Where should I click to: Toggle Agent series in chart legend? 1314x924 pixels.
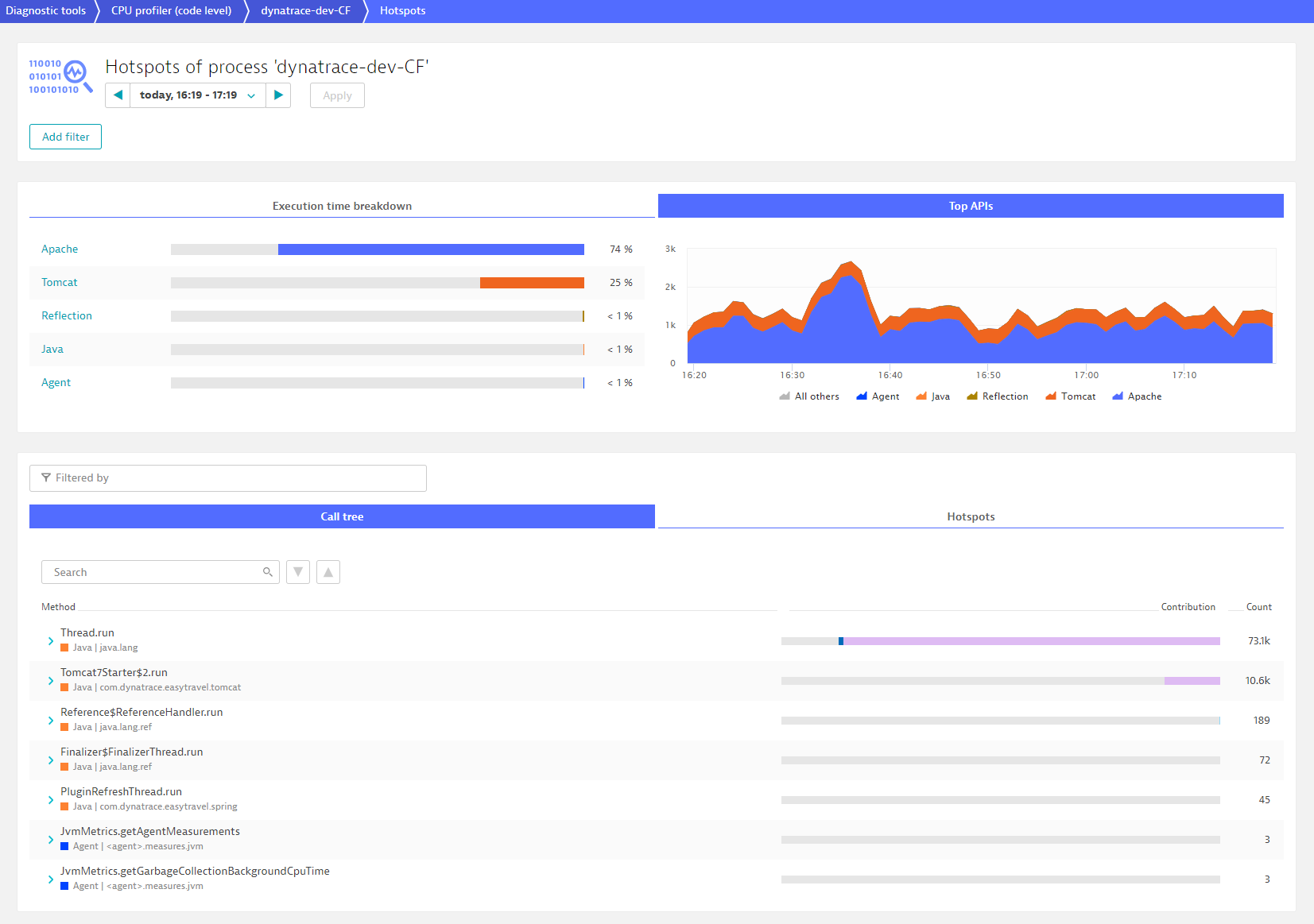coord(878,396)
